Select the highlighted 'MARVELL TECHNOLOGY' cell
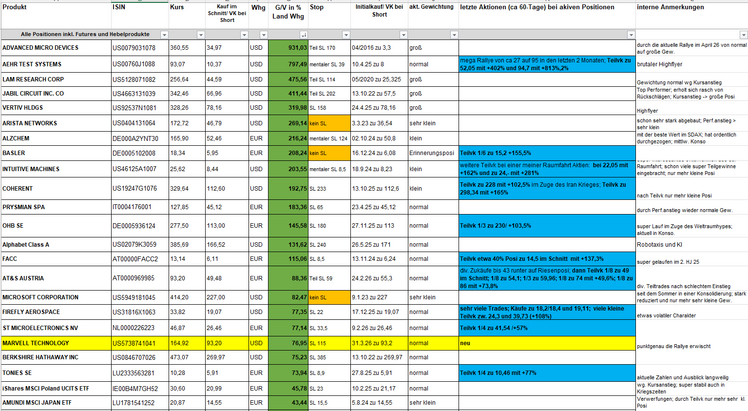Image resolution: width=748 pixels, height=411 pixels. click(56, 343)
